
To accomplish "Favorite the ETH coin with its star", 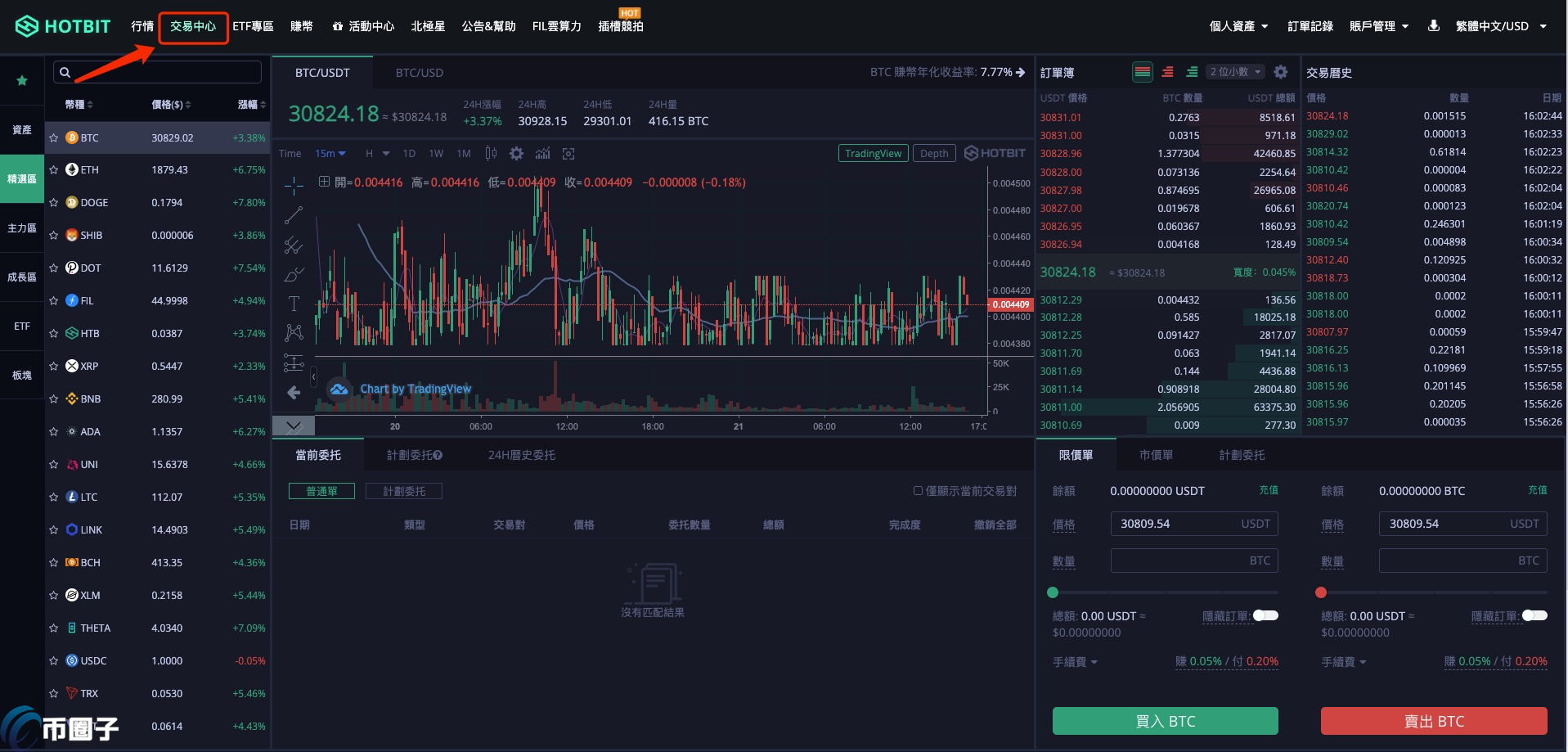I will click(54, 170).
